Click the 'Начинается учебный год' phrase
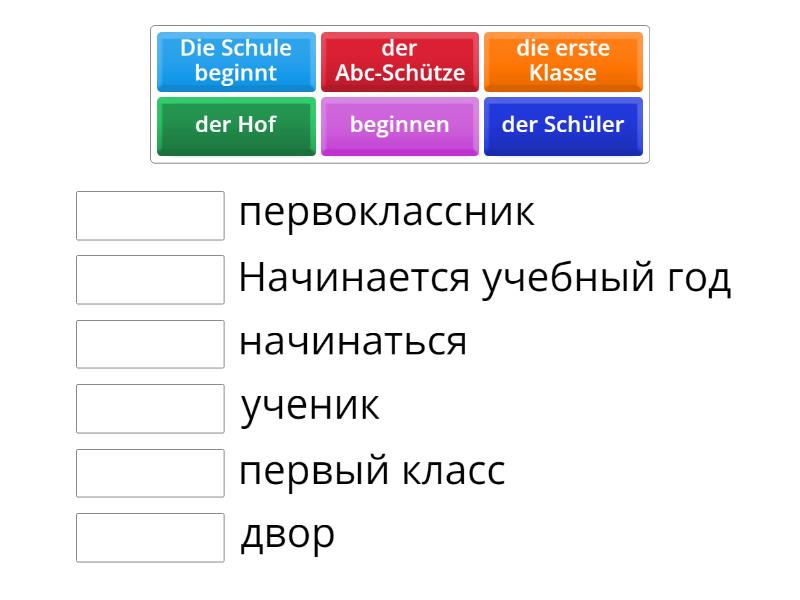800x600 pixels. (x=485, y=278)
